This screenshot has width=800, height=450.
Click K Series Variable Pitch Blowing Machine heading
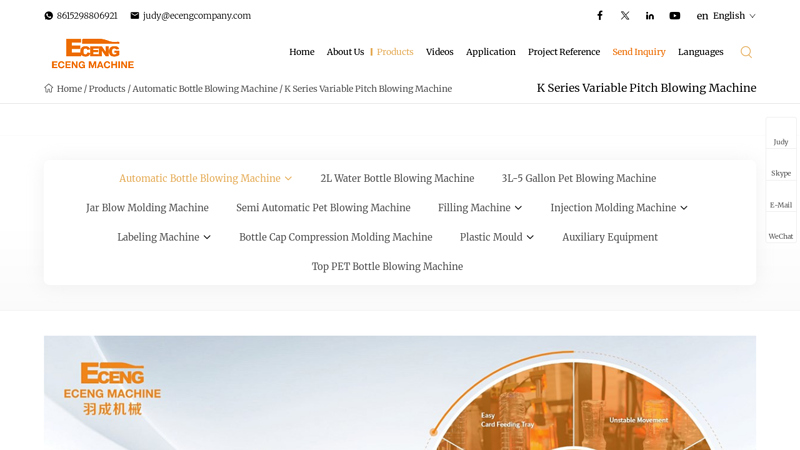coord(646,88)
